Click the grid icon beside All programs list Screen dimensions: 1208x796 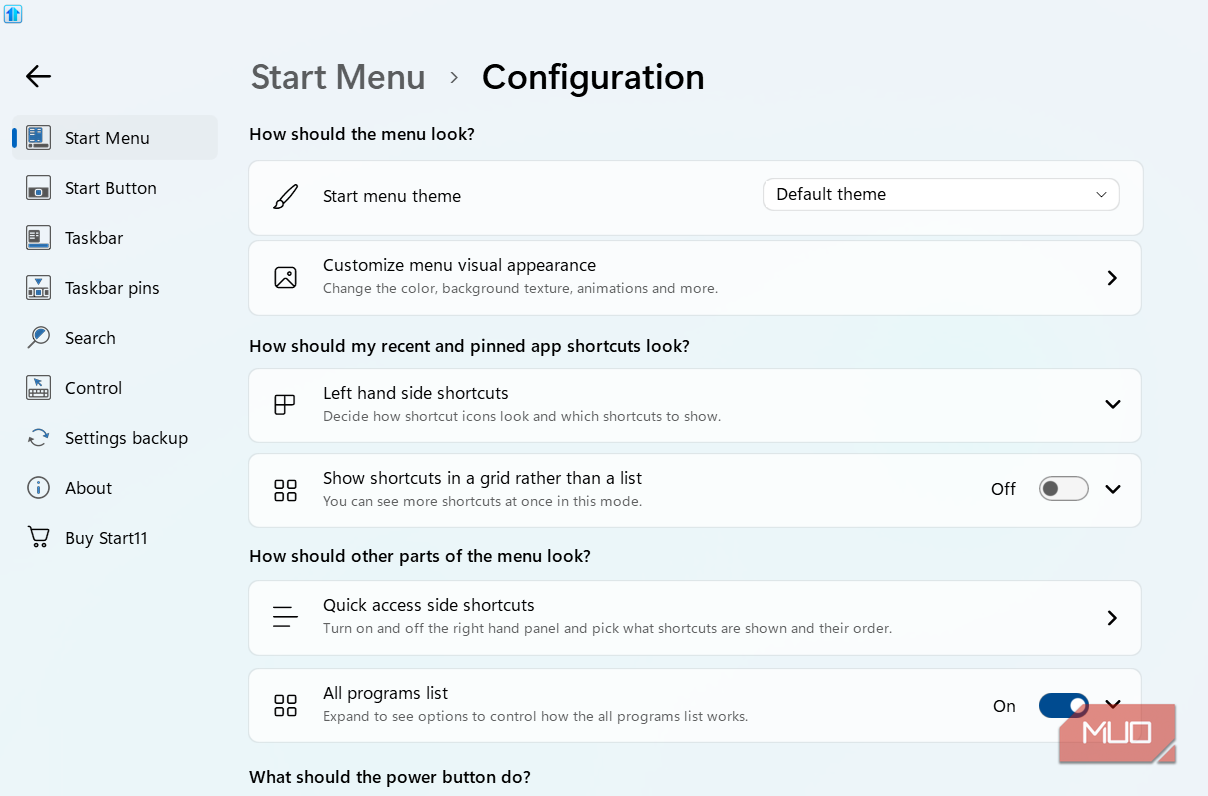coord(285,706)
